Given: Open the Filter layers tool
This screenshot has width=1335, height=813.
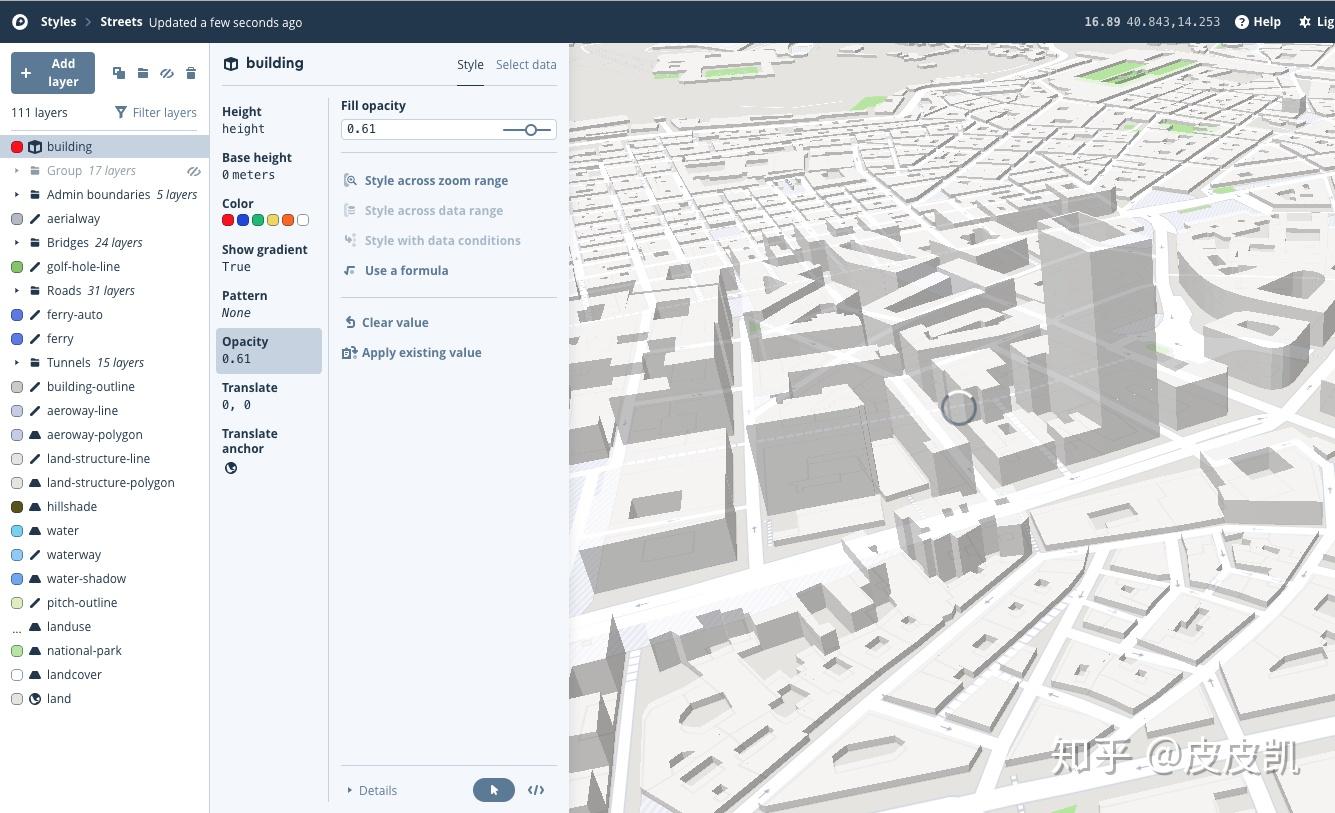Looking at the screenshot, I should coord(156,112).
